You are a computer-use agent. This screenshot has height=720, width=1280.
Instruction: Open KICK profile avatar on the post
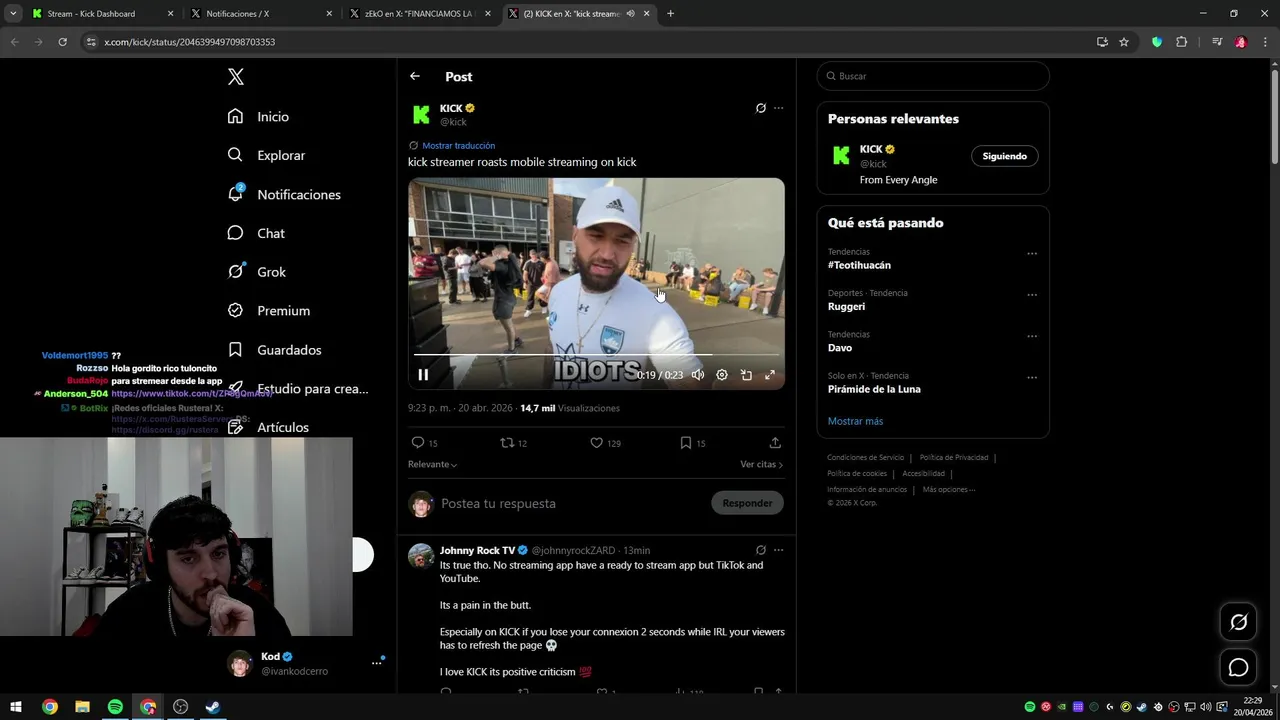(421, 114)
